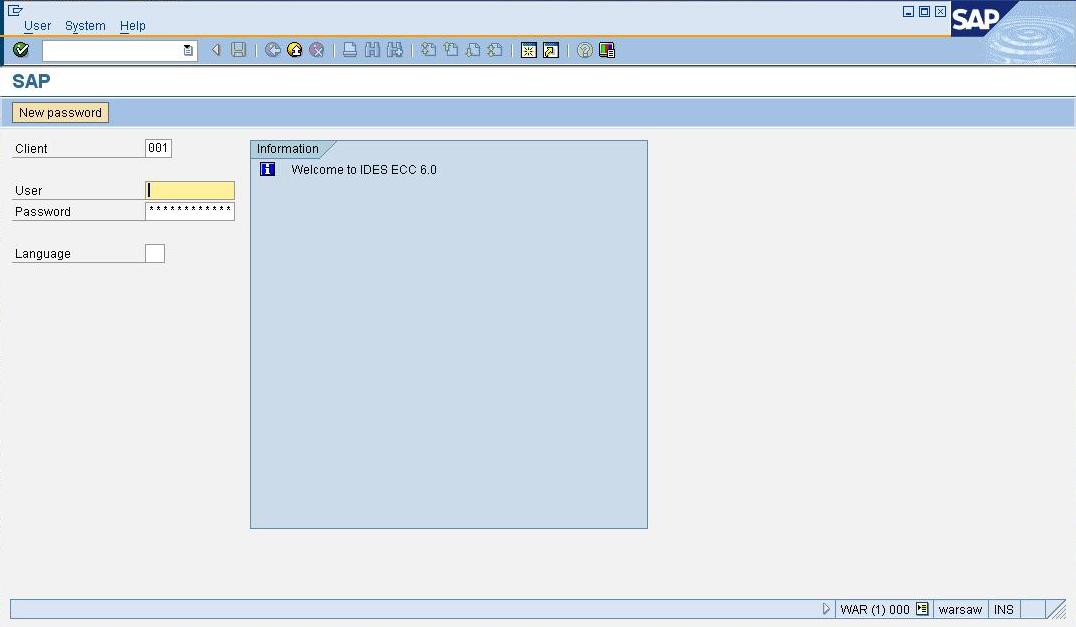Open the User menu
The height and width of the screenshot is (627, 1076).
click(37, 26)
